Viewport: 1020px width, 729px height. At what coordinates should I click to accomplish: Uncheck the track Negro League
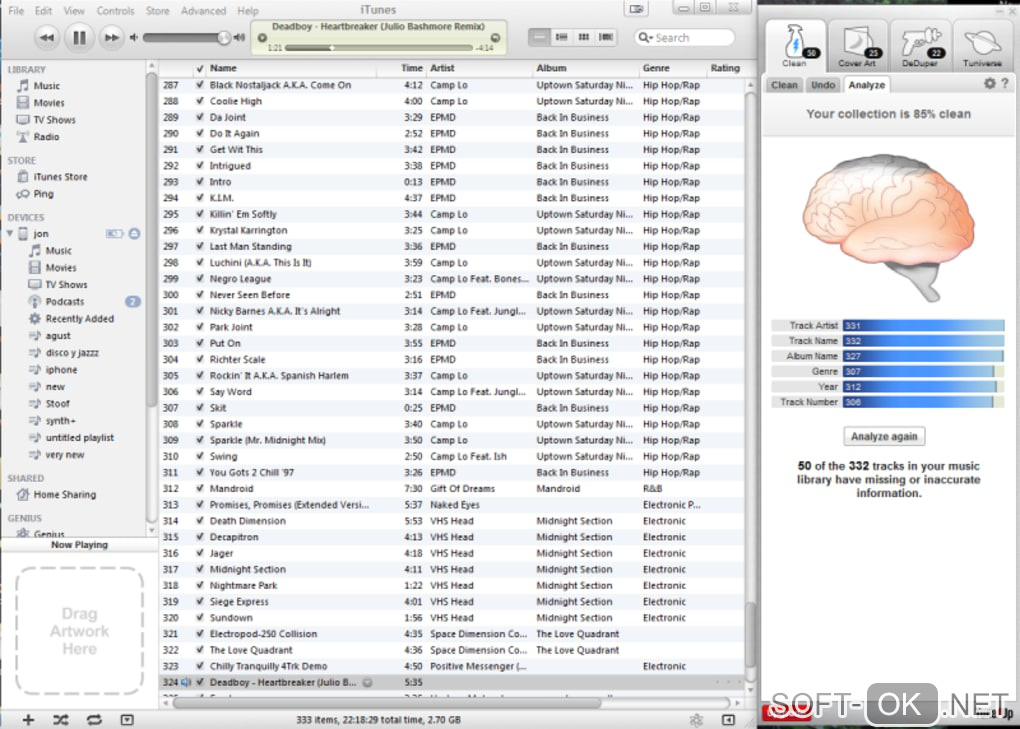pyautogui.click(x=200, y=278)
